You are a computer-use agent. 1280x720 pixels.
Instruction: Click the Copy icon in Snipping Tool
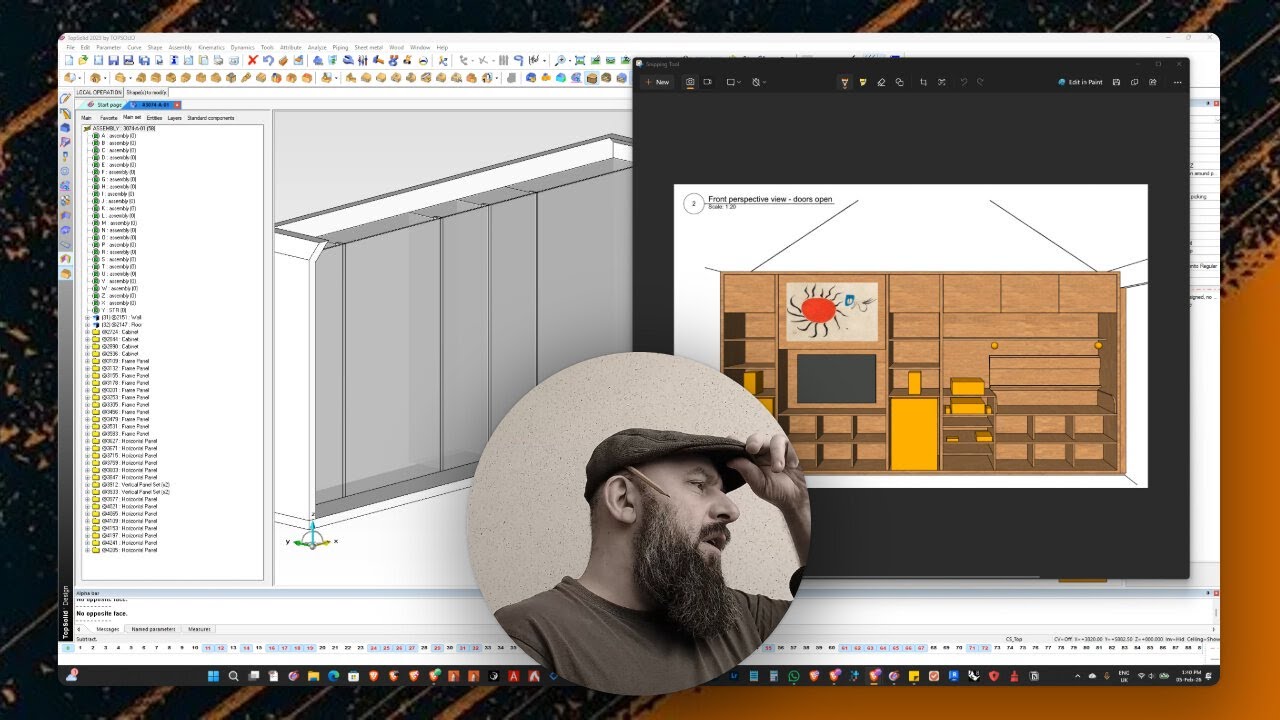click(x=1135, y=82)
